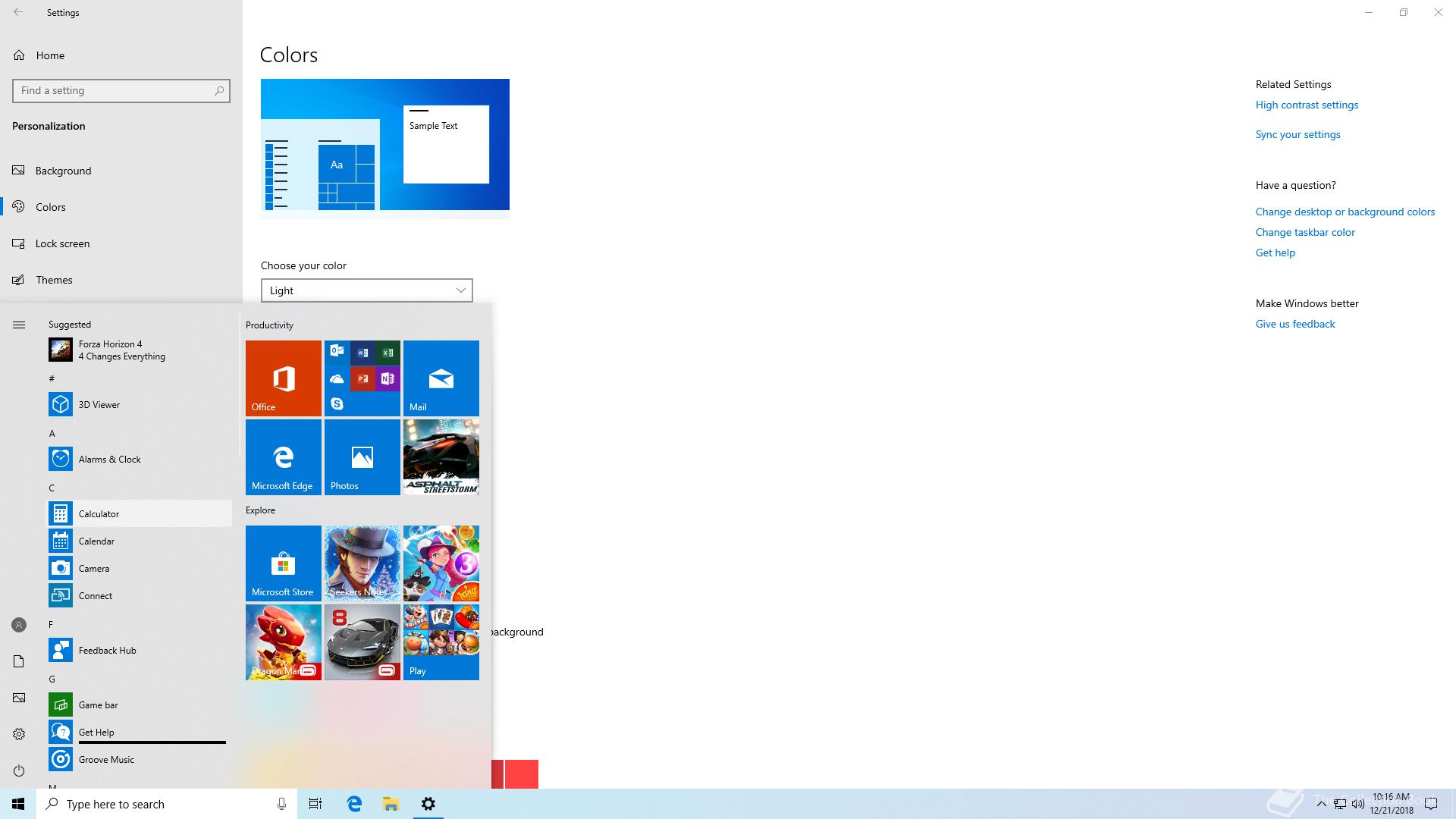This screenshot has width=1456, height=819.
Task: Open Sync your settings link
Action: pos(1298,134)
